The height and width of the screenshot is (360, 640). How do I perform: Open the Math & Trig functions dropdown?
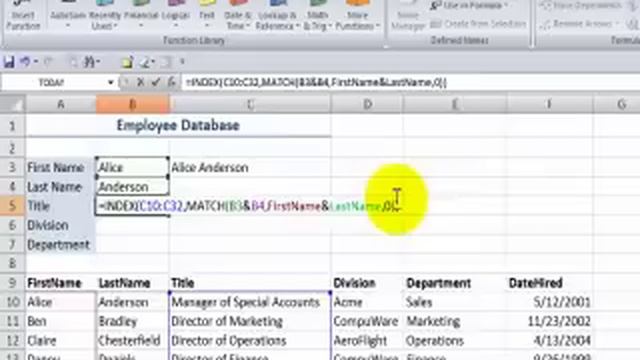click(317, 16)
